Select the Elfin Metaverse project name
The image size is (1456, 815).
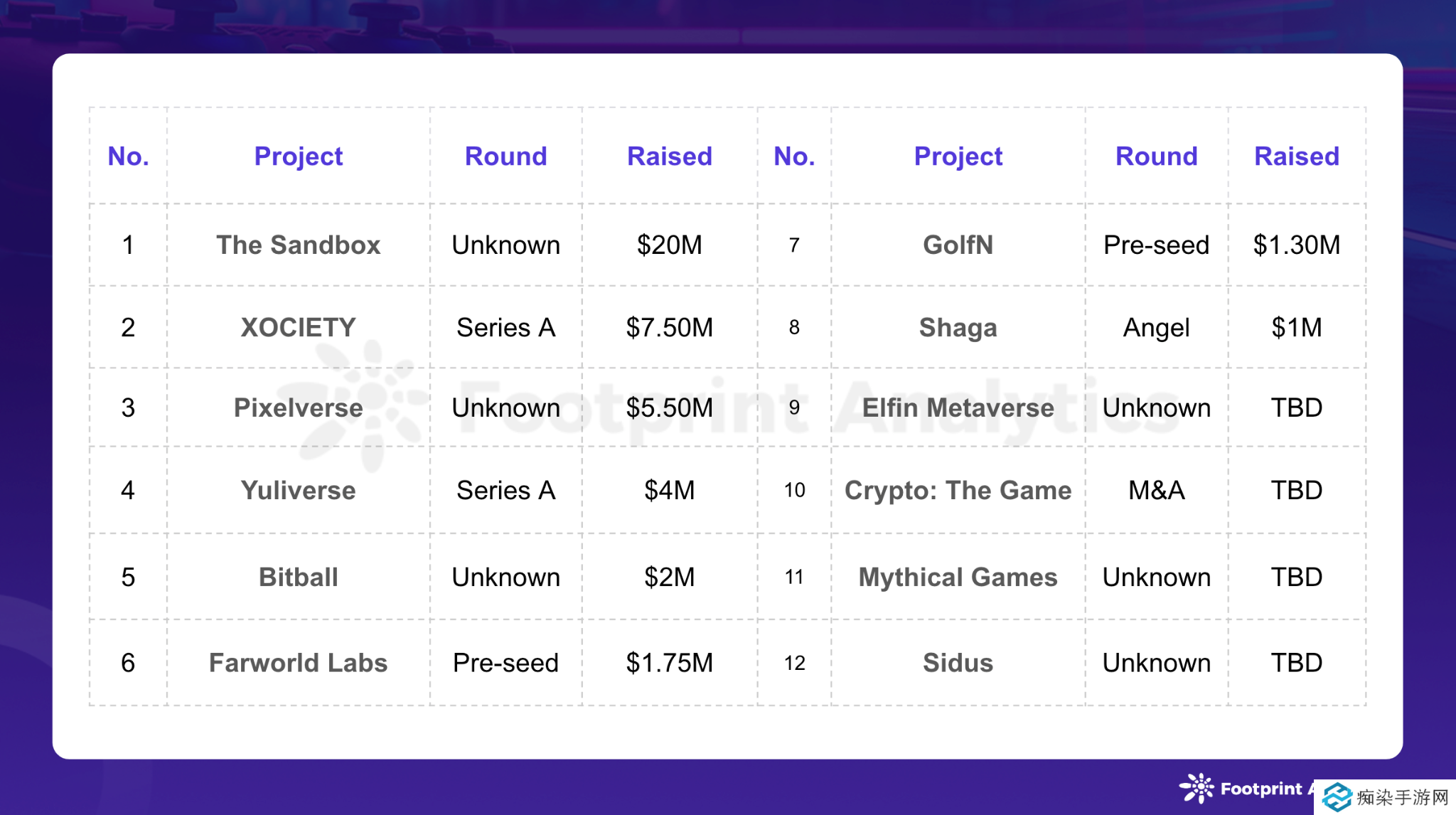(958, 408)
